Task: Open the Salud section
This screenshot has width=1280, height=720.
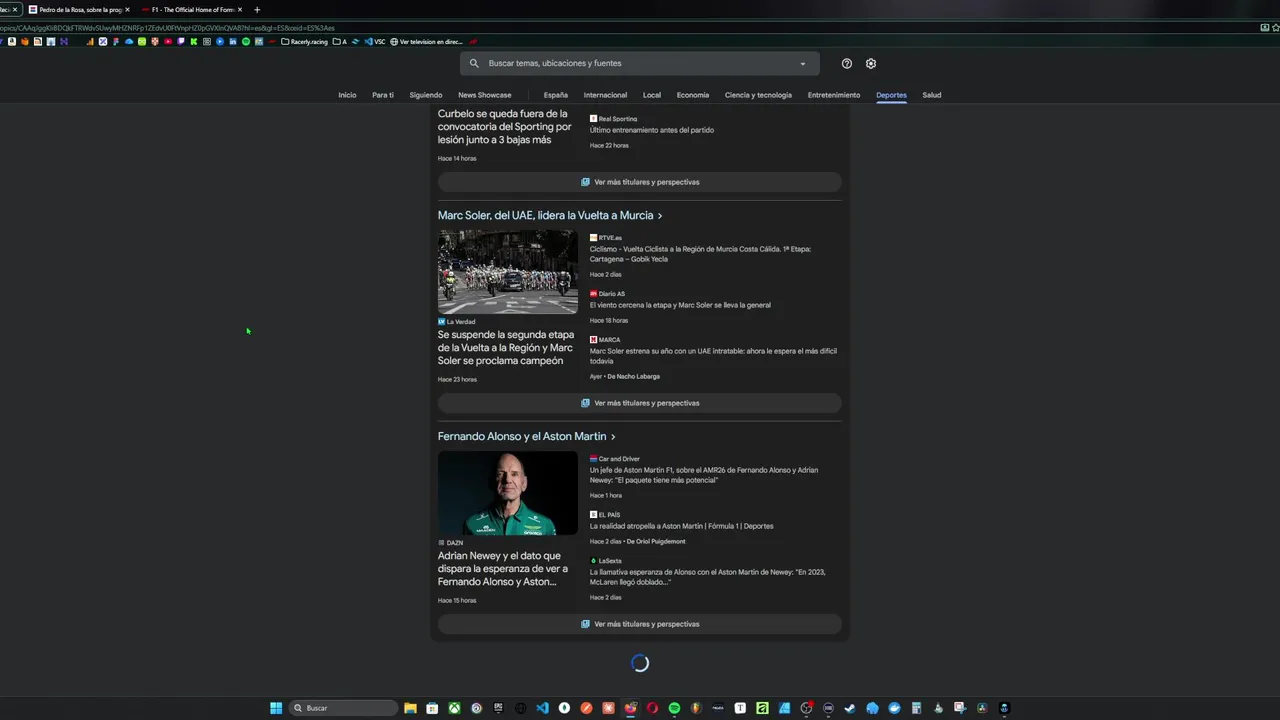Action: tap(932, 95)
